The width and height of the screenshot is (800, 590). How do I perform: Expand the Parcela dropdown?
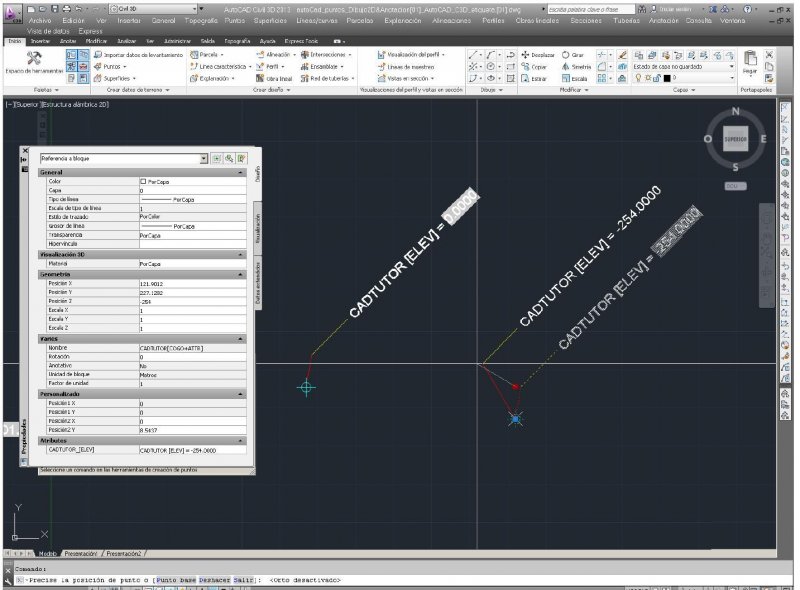pos(207,55)
